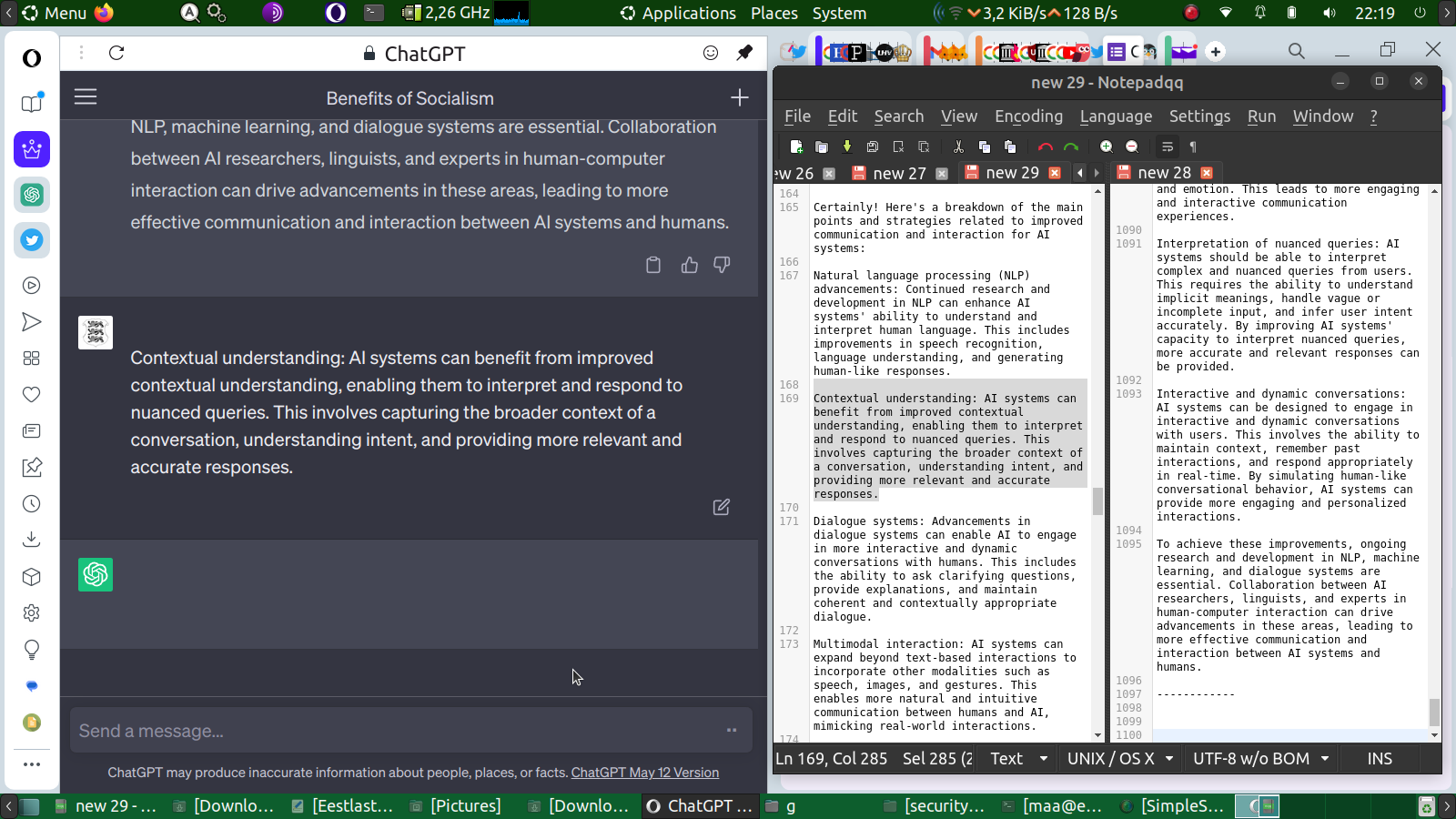
Task: Click the clock showing 22:19
Action: [1375, 14]
